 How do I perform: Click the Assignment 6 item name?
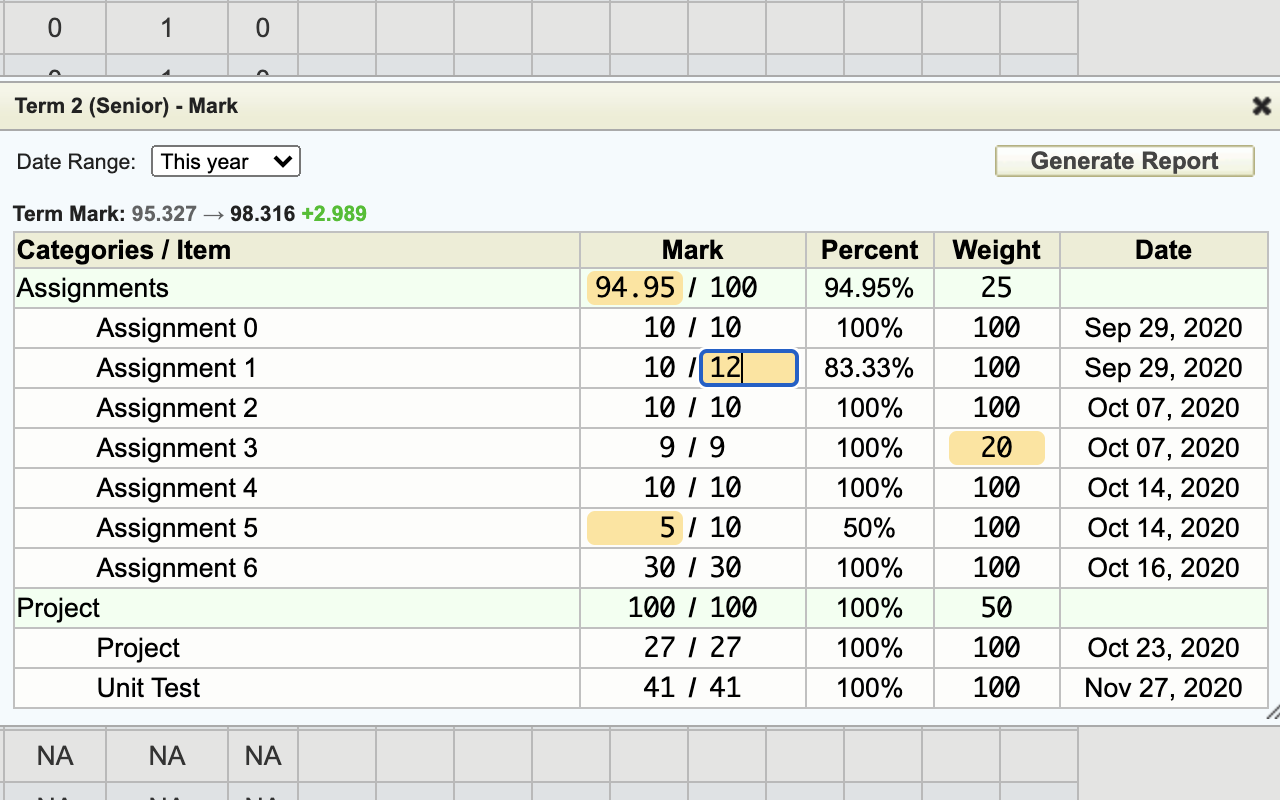[177, 568]
